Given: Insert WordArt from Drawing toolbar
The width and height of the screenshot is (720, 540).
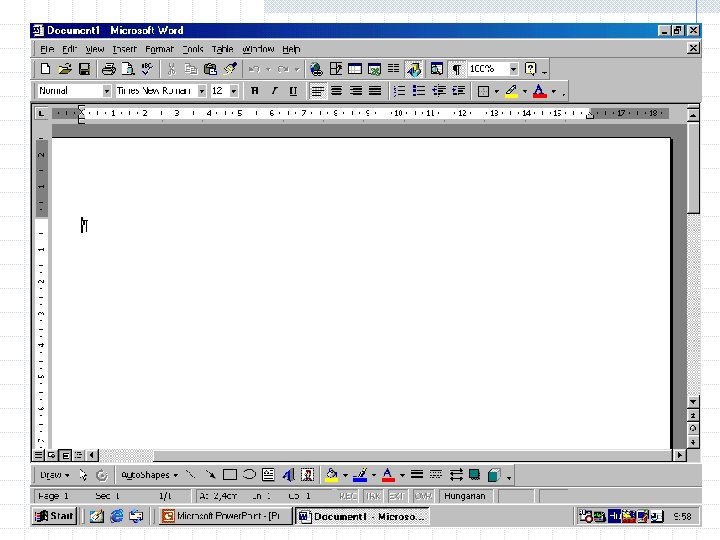Looking at the screenshot, I should pos(288,475).
